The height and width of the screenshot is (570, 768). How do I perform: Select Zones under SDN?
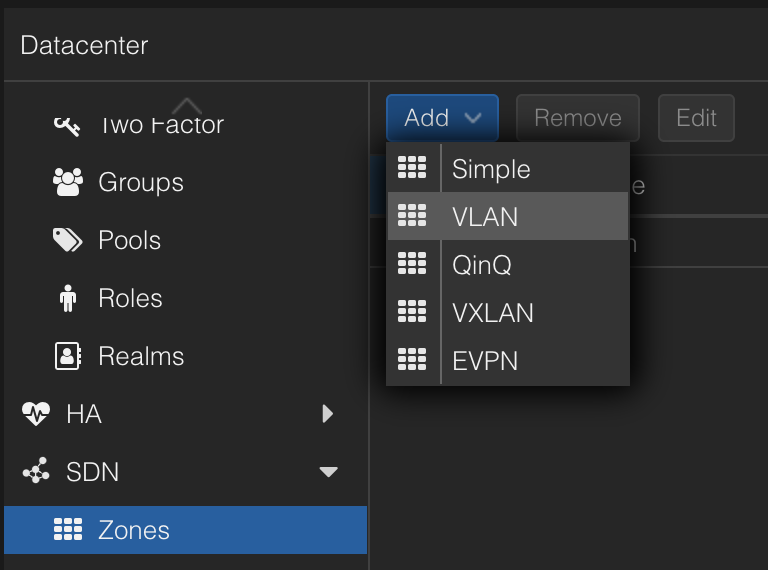pyautogui.click(x=186, y=530)
